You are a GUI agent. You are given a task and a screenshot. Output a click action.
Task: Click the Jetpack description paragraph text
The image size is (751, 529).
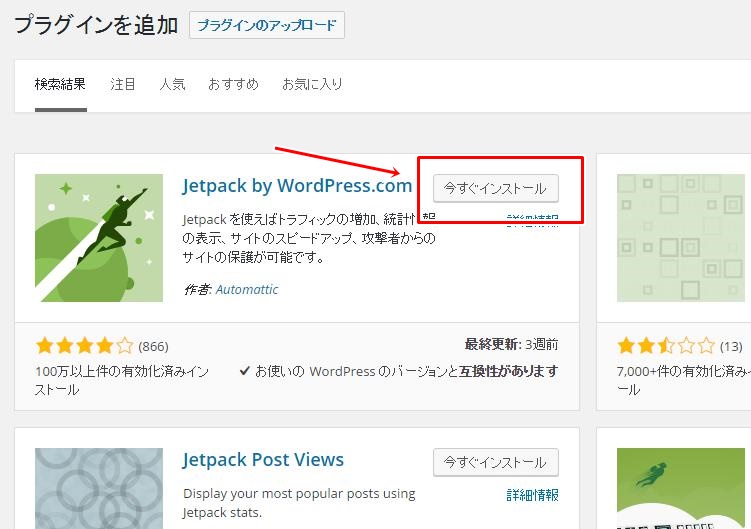pyautogui.click(x=309, y=238)
